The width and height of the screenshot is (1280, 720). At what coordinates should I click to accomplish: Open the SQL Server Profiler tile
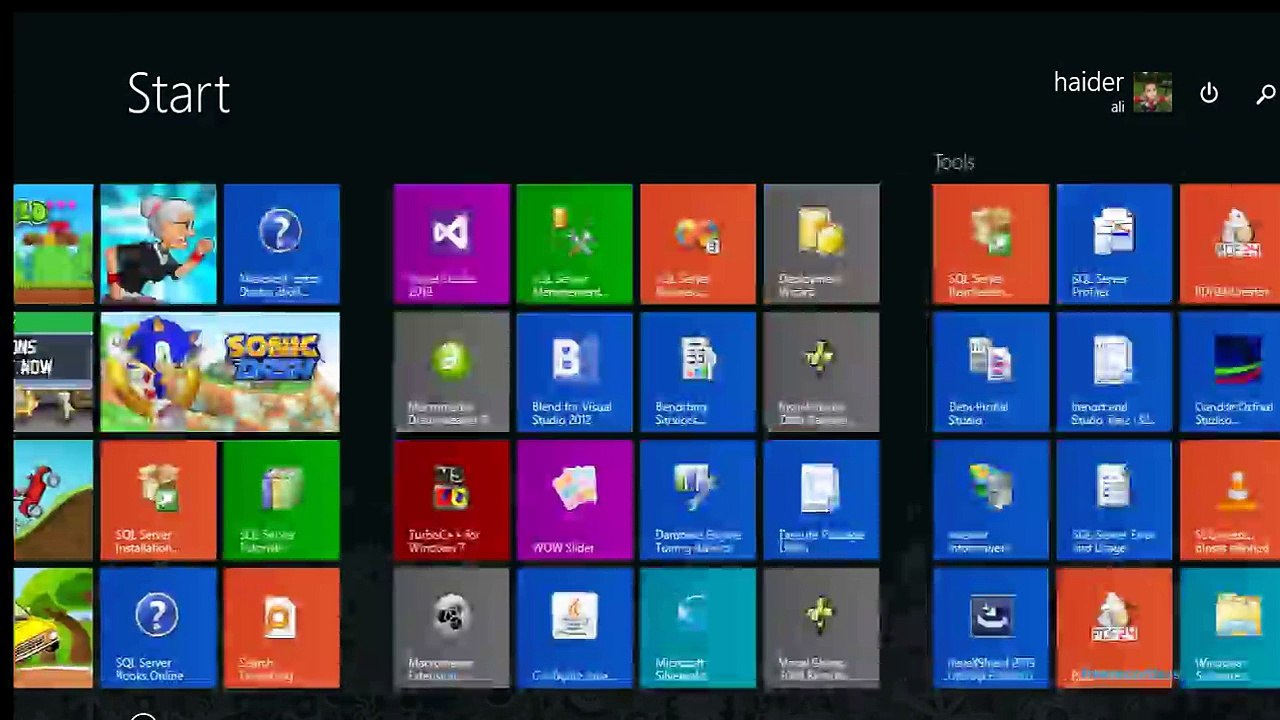(x=1114, y=244)
